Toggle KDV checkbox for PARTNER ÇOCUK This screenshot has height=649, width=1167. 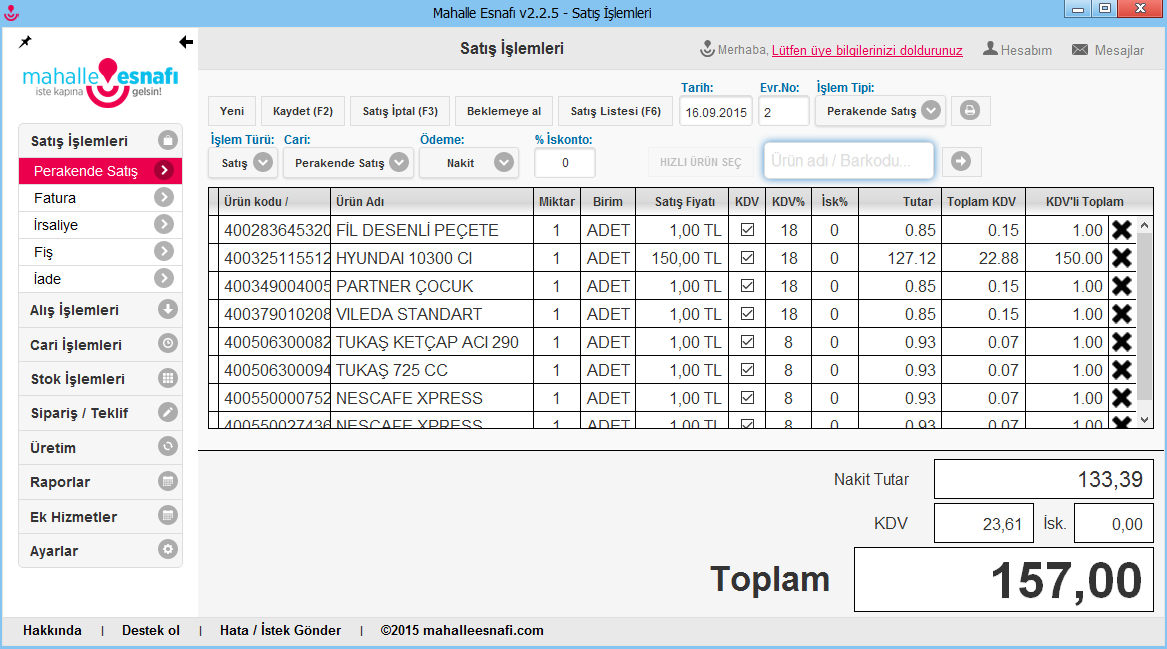click(747, 286)
